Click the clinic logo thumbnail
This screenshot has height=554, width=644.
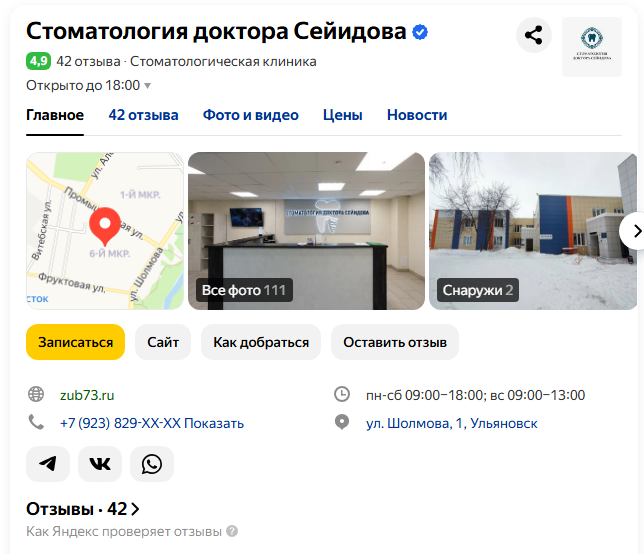(592, 47)
